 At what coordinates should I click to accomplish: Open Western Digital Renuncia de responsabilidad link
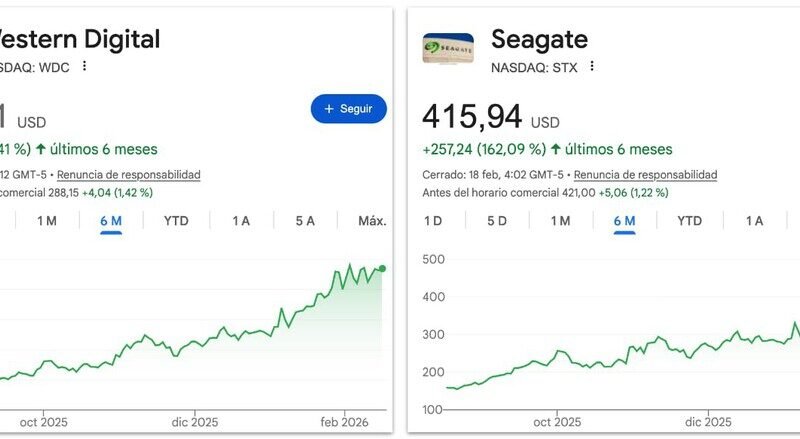[x=128, y=175]
